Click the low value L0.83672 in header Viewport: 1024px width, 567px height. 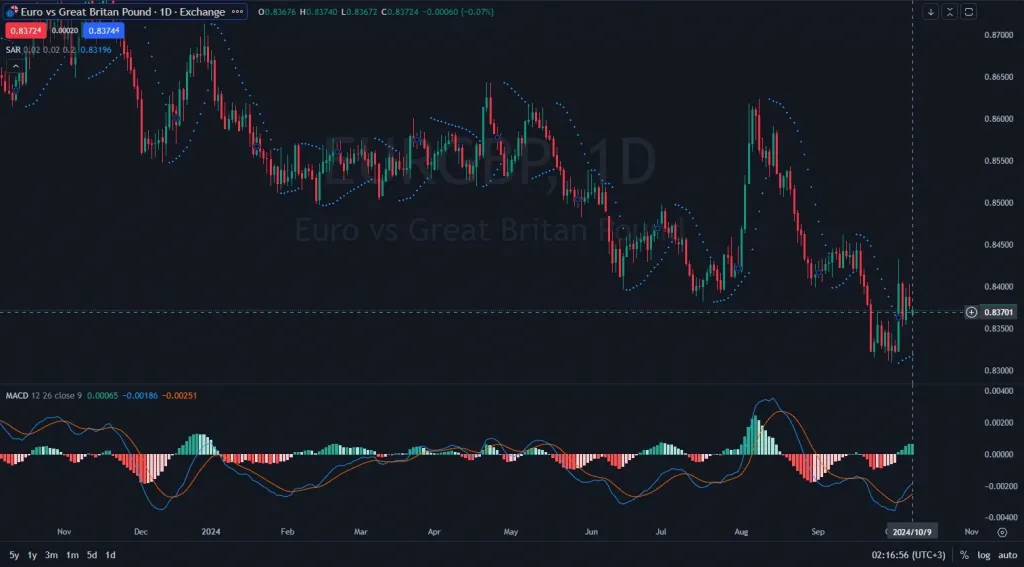(x=359, y=12)
